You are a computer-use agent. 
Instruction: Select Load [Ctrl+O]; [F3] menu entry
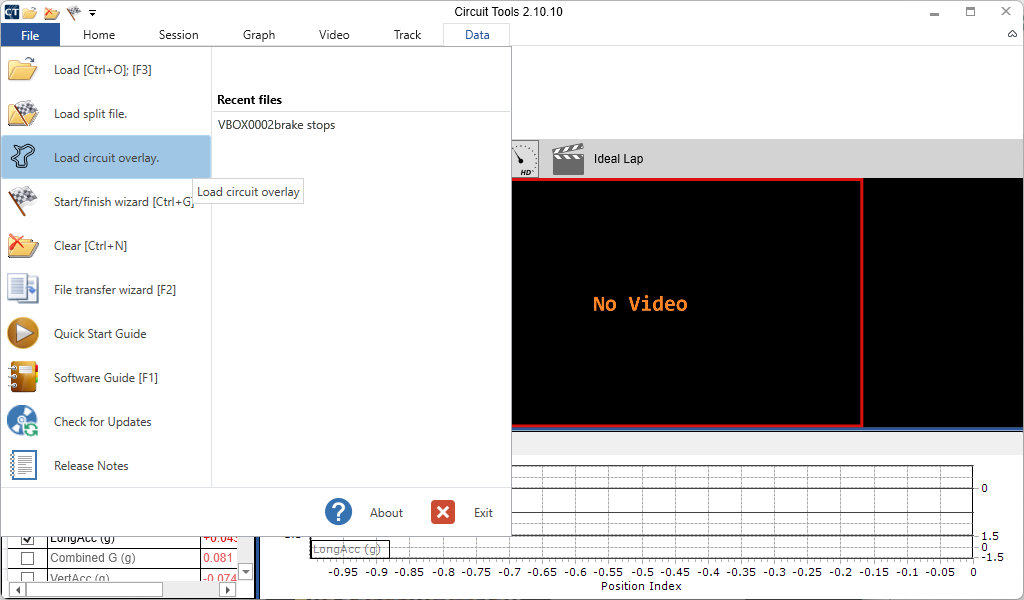(x=106, y=69)
